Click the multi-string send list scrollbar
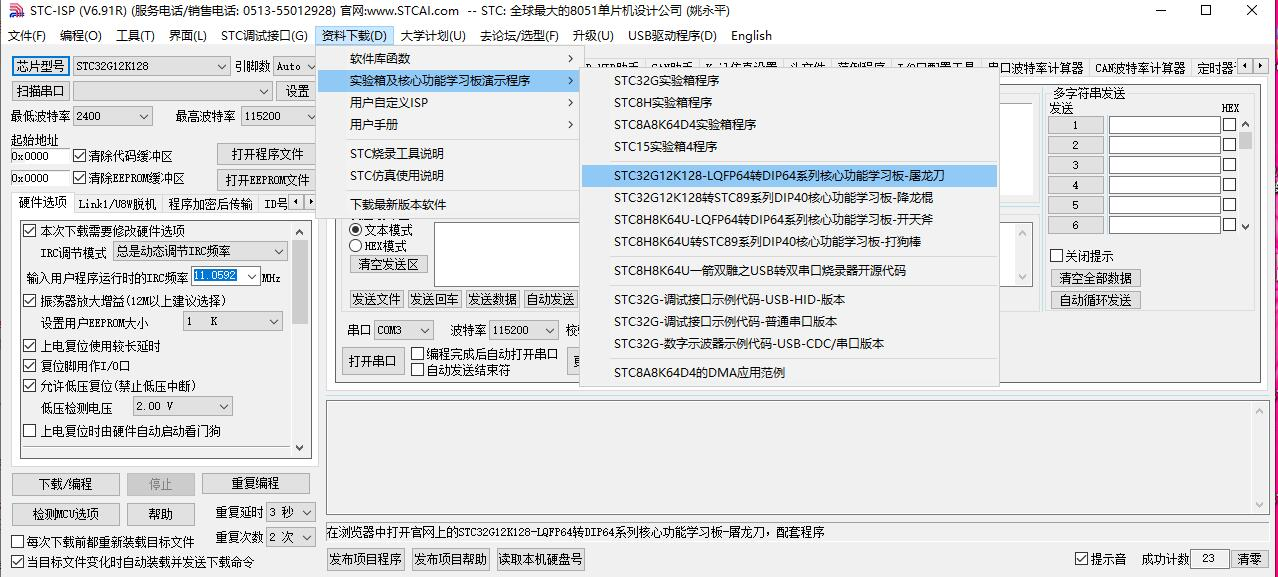Screen dimensions: 1278x577 click(x=1246, y=176)
